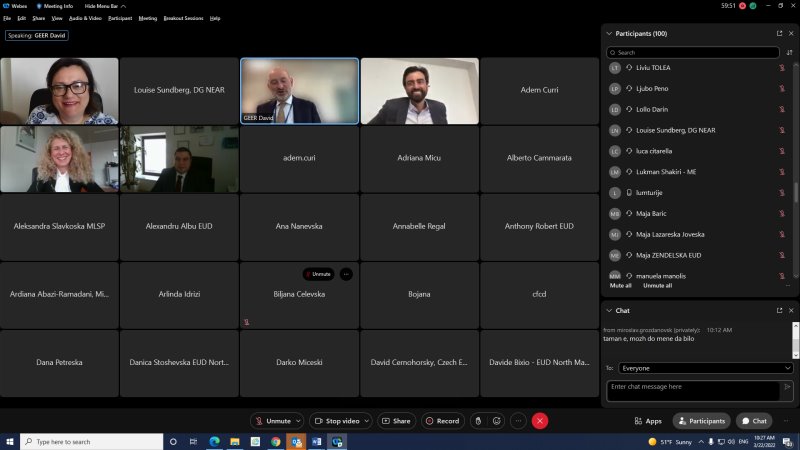This screenshot has width=800, height=450.
Task: Pop out the Chat panel
Action: (779, 310)
